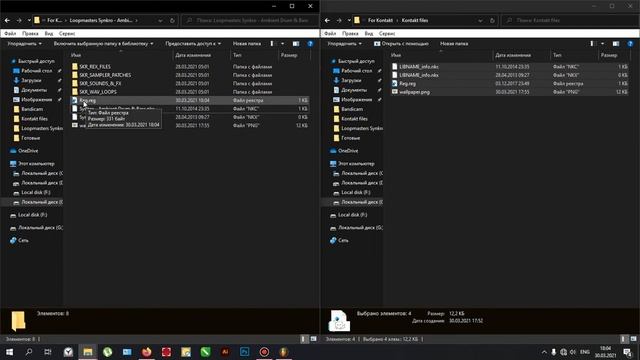The width and height of the screenshot is (640, 360).
Task: Select LIBNAME_info.nkc in right window
Action: [419, 67]
